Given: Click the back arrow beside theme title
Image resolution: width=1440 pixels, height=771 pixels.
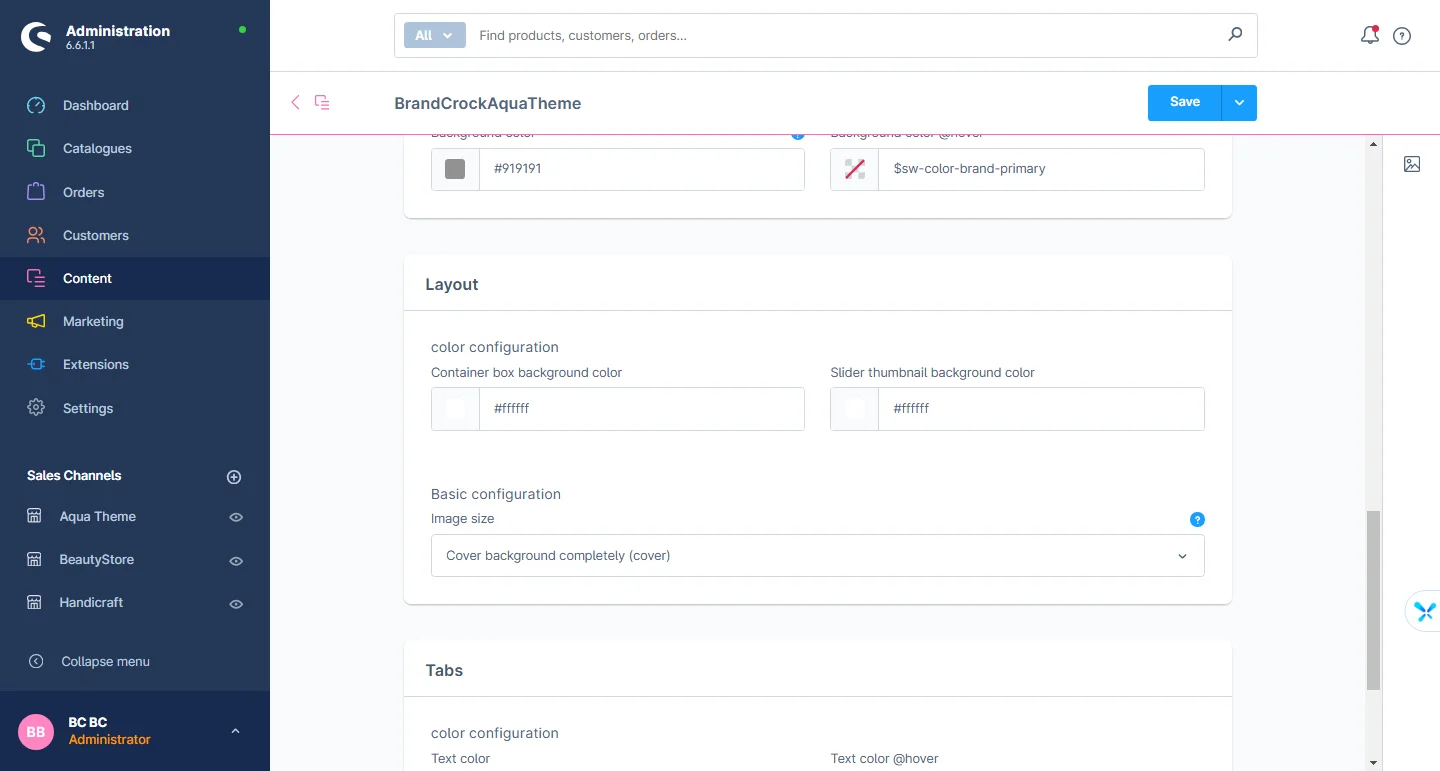Looking at the screenshot, I should (x=295, y=102).
